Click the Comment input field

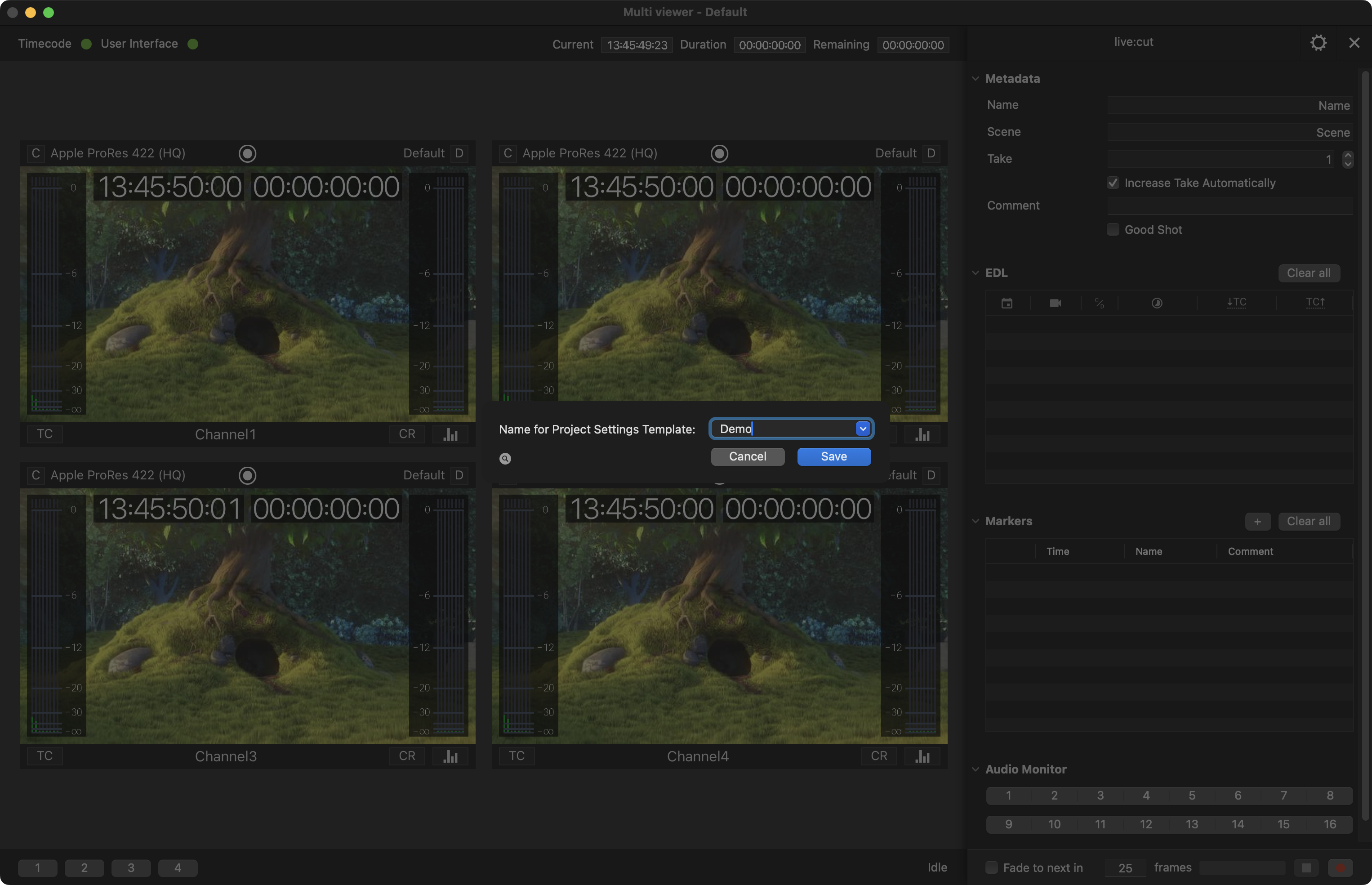(x=1229, y=206)
